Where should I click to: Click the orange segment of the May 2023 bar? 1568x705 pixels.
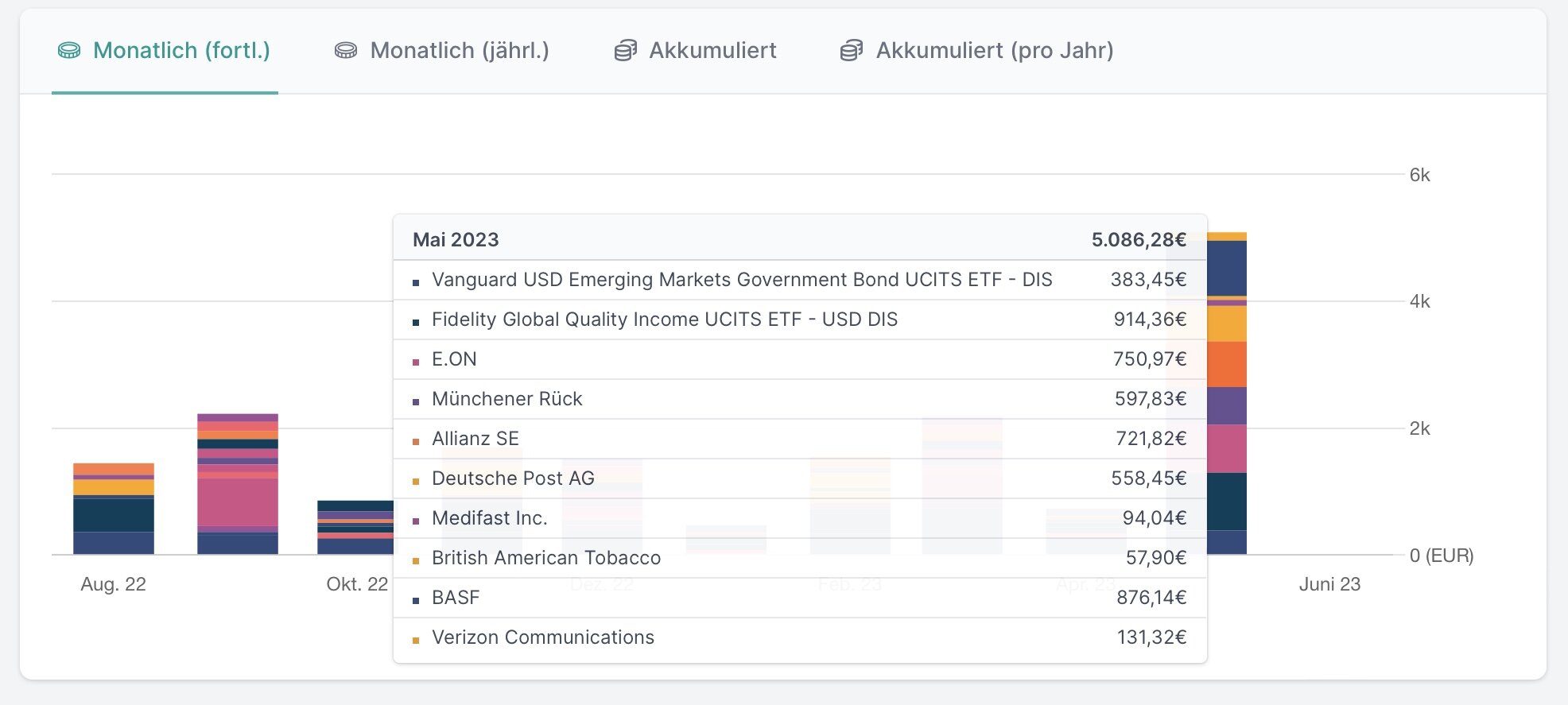[x=1227, y=364]
